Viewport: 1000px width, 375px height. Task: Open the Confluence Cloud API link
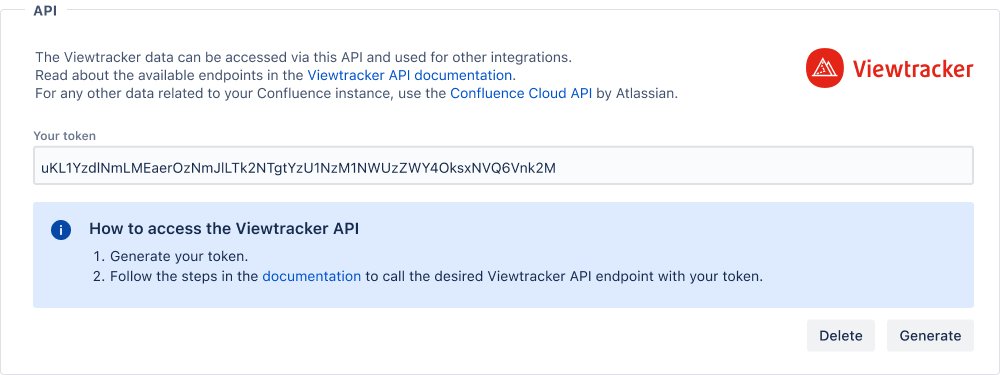point(521,94)
